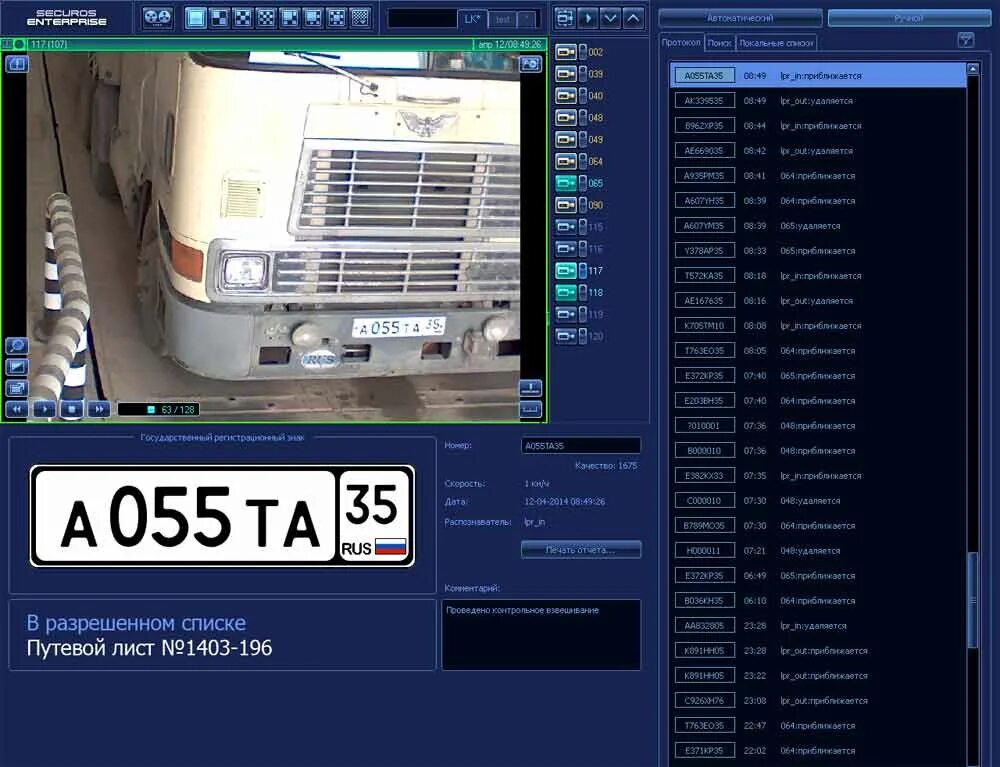Click the up chevron at top toolbar right
The image size is (1000, 767).
coord(631,18)
